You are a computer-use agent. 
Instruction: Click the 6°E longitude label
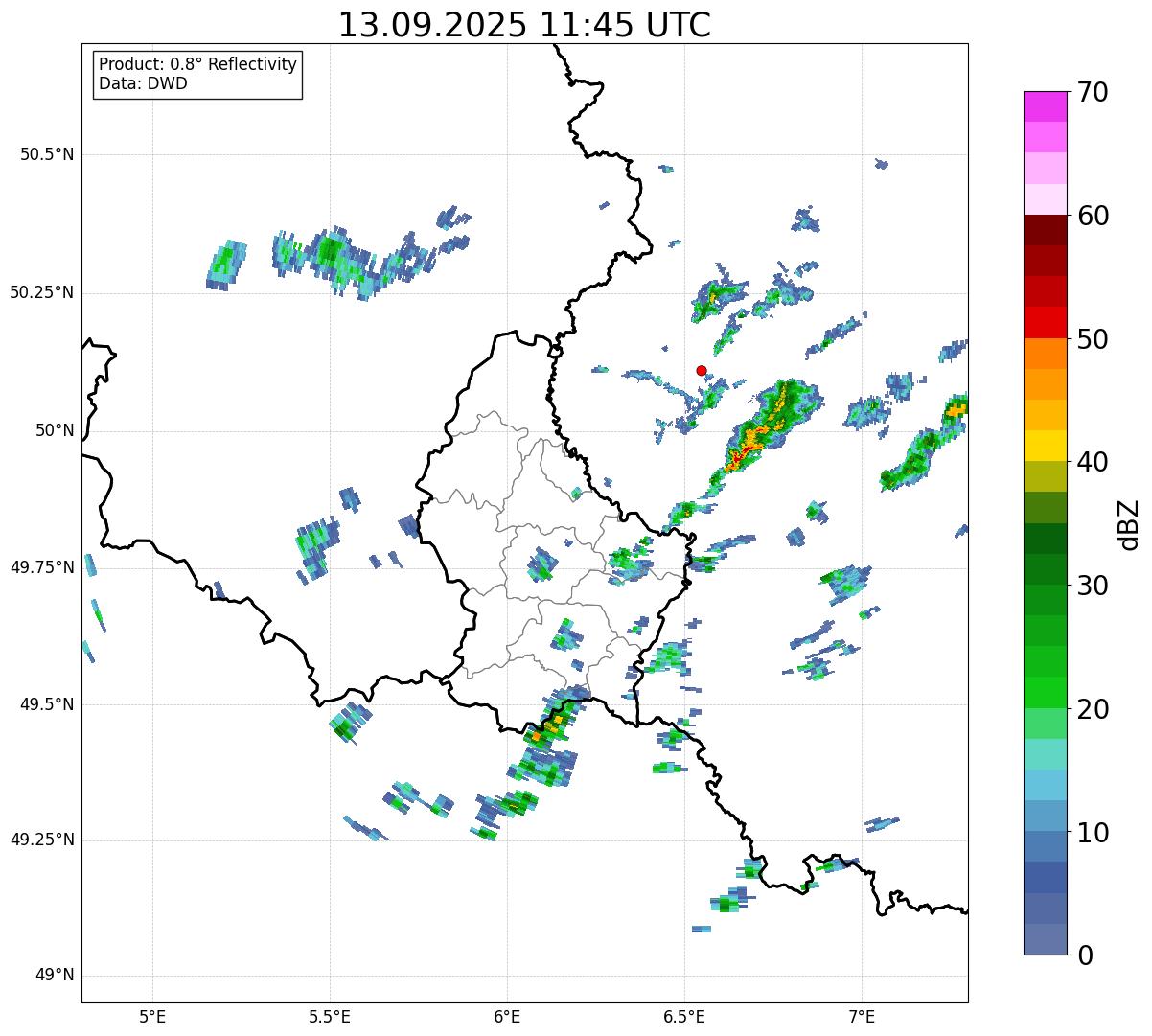point(507,1017)
